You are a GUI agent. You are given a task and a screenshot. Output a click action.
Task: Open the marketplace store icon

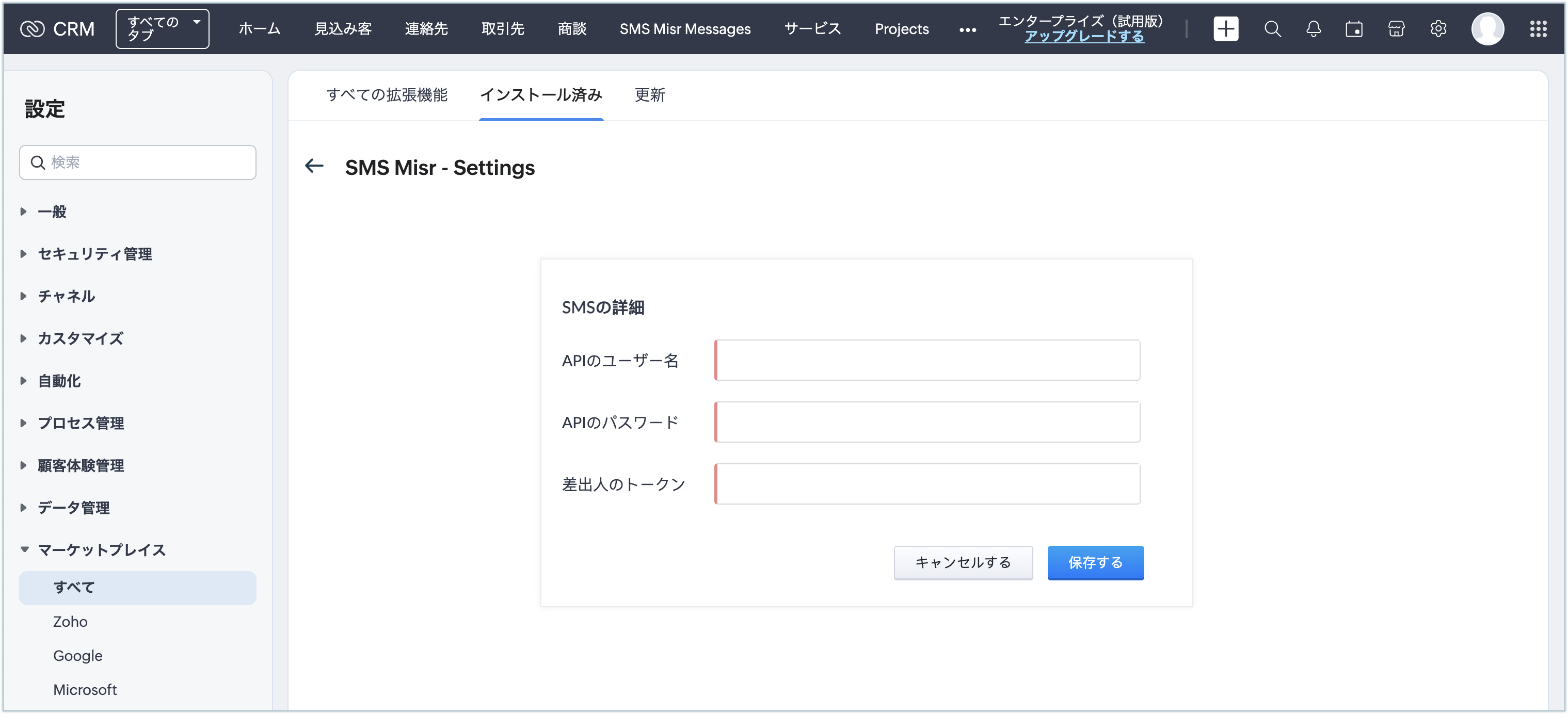tap(1396, 28)
